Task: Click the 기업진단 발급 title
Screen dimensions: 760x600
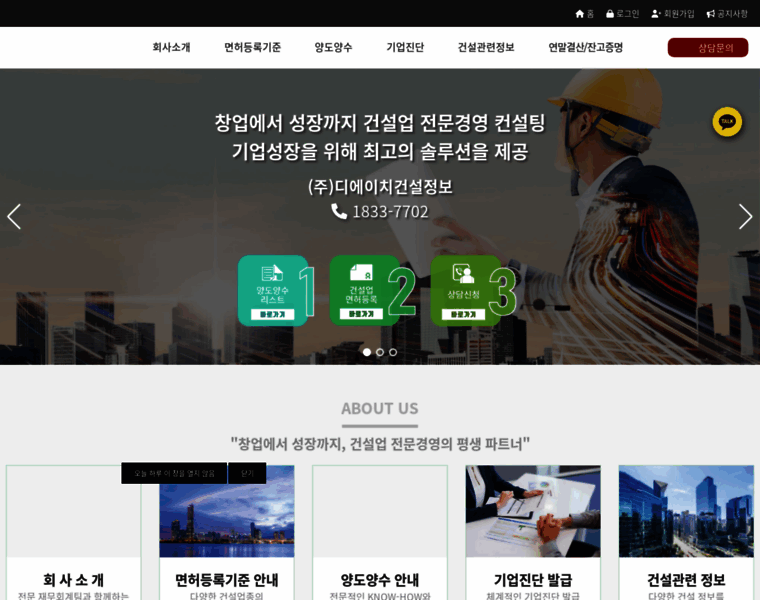Action: click(533, 580)
